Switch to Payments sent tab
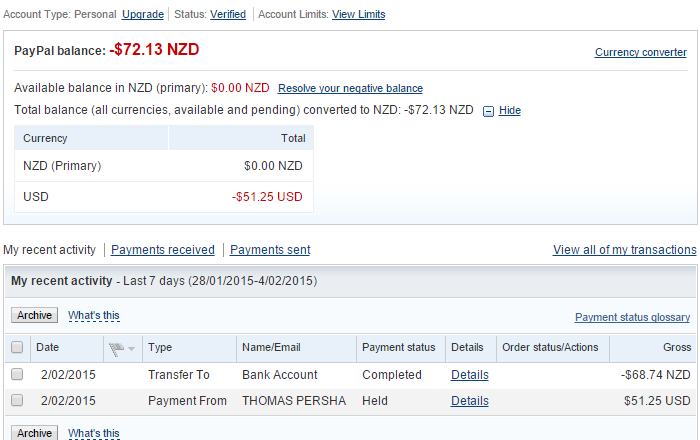 270,249
